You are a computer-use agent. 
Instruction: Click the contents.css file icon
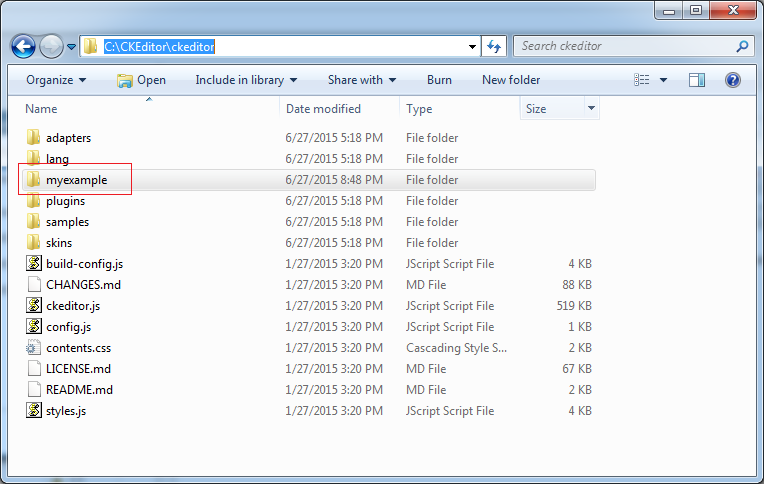coord(33,348)
